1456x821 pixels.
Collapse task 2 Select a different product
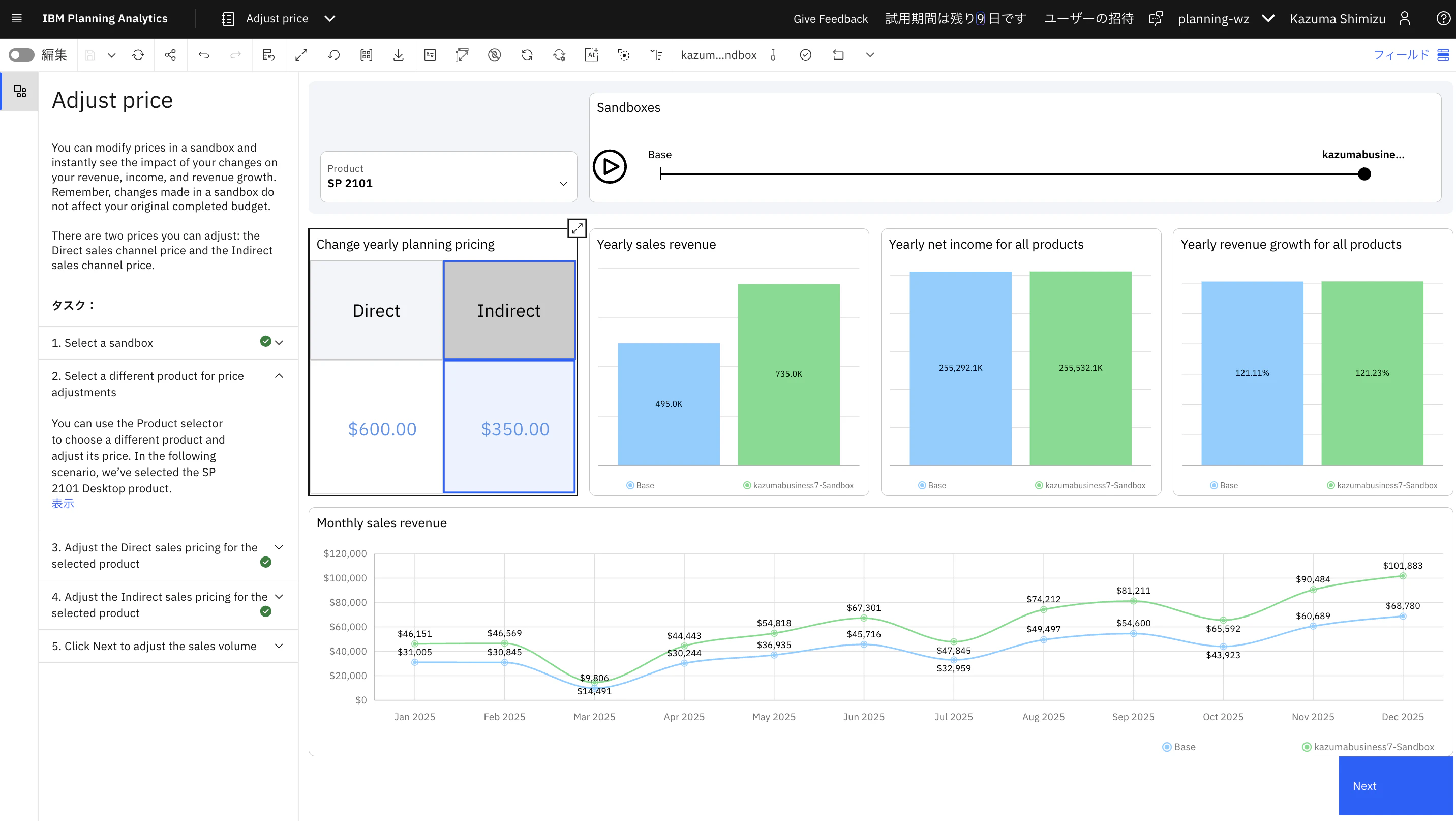(x=279, y=376)
